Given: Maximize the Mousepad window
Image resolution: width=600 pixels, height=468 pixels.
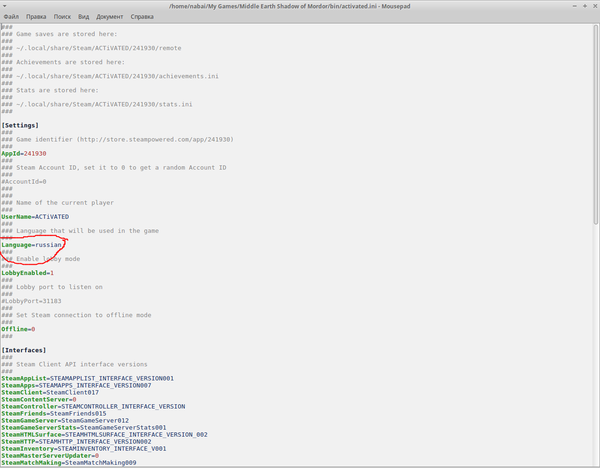Looking at the screenshot, I should (x=583, y=6).
